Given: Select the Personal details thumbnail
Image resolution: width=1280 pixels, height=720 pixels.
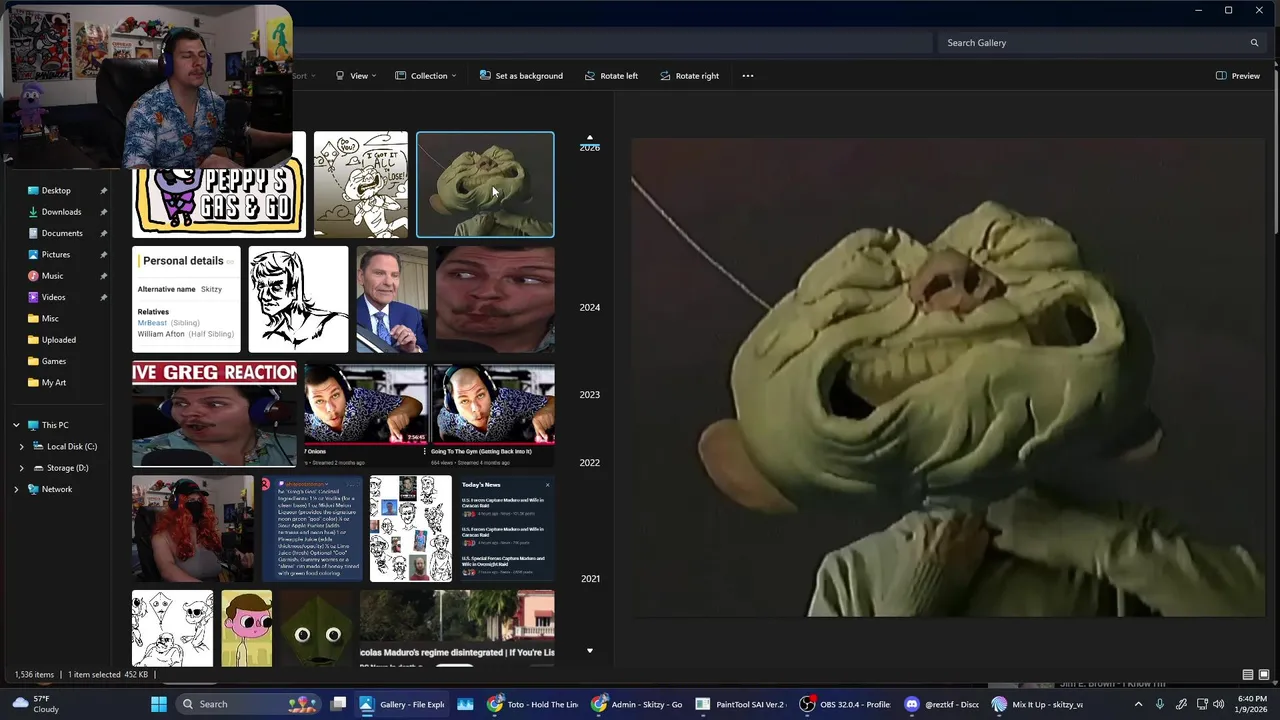Looking at the screenshot, I should coord(186,299).
